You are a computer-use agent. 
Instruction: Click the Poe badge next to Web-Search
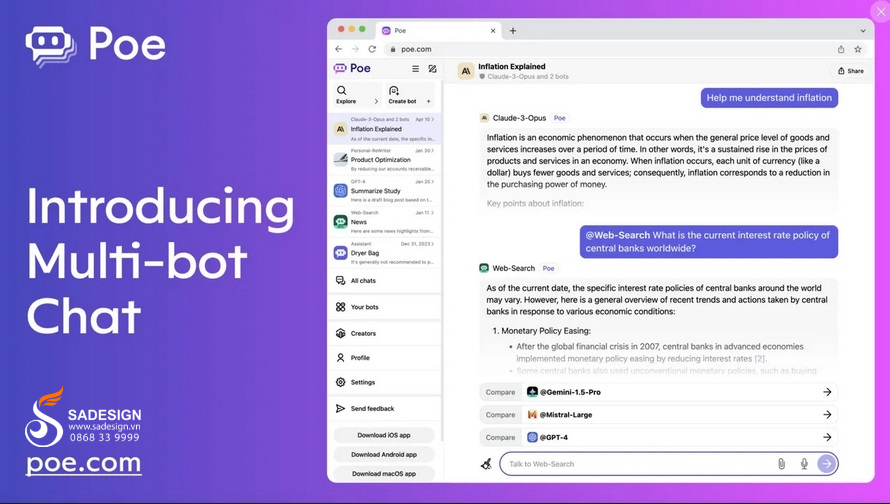(548, 268)
